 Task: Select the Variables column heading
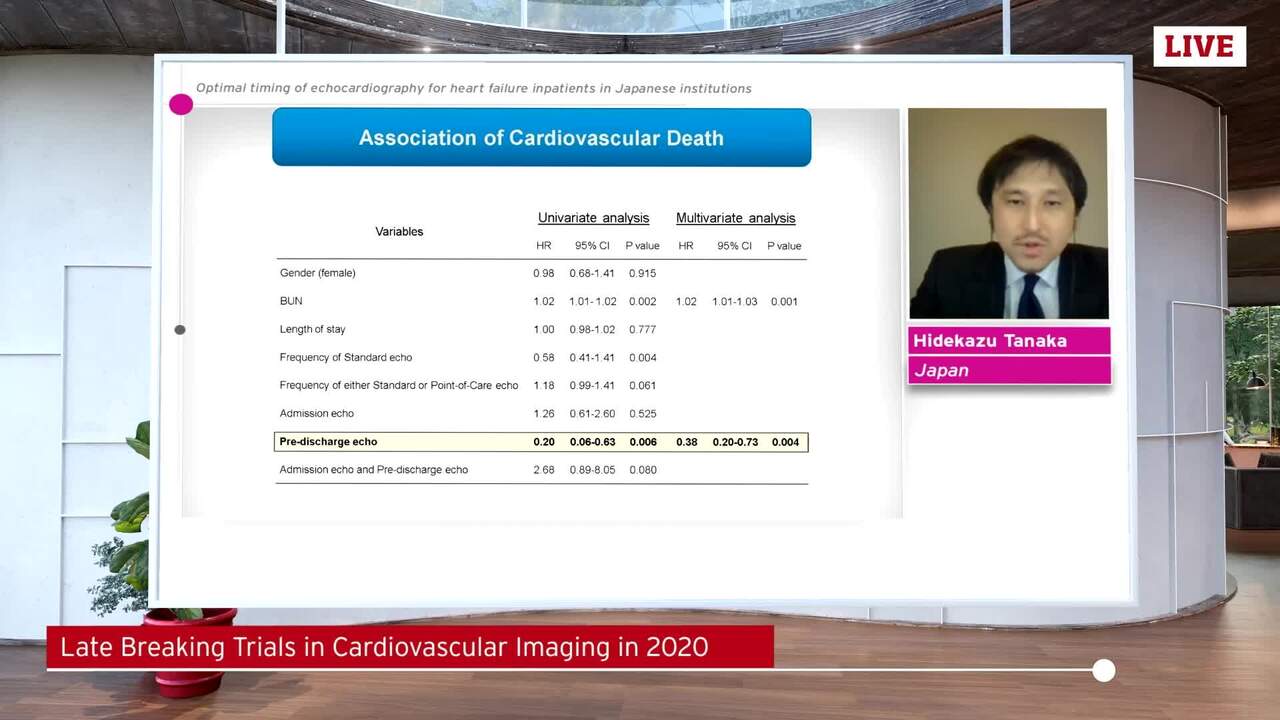pos(399,231)
